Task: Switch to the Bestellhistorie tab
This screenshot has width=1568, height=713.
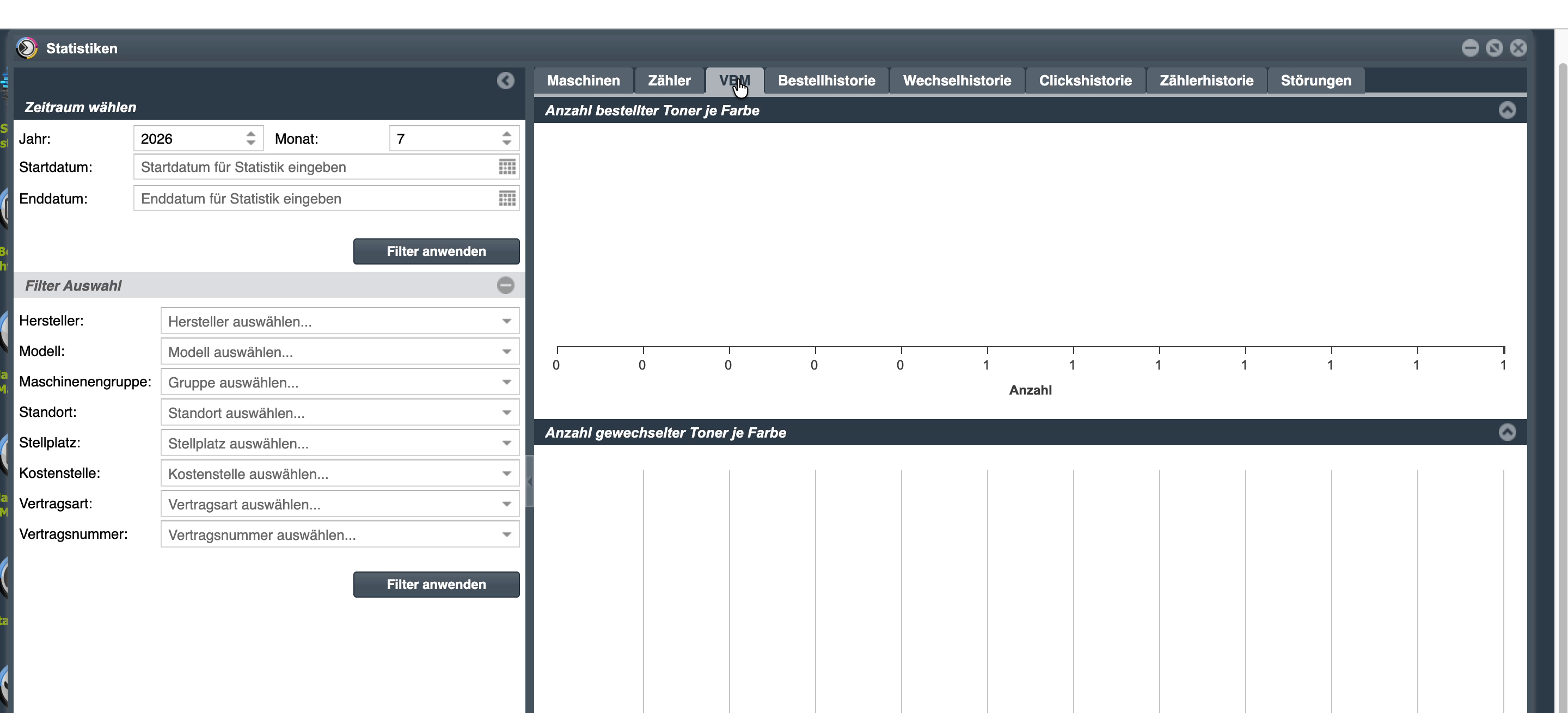Action: point(826,81)
